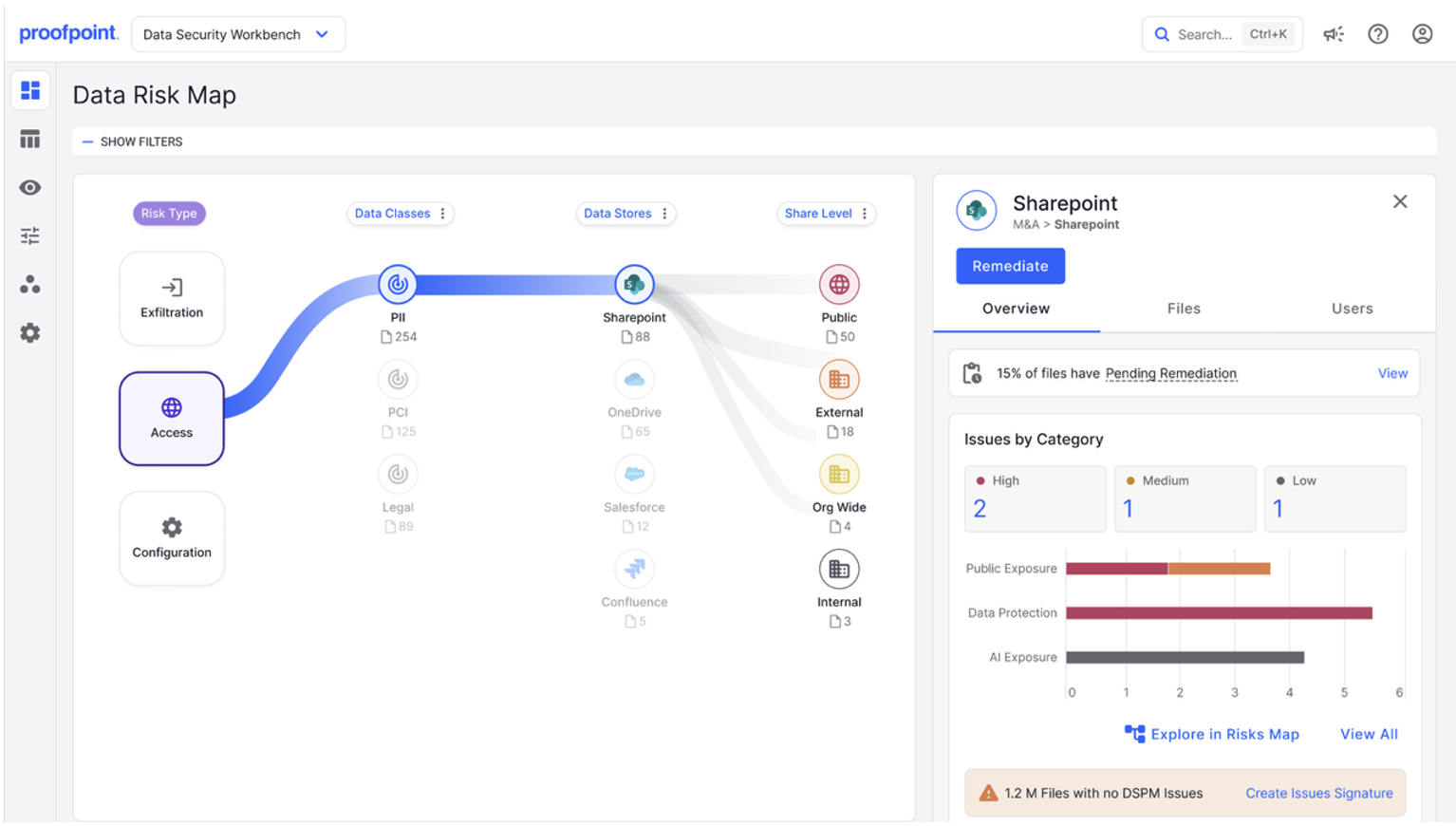Switch to the Files tab
The width and height of the screenshot is (1456, 826).
tap(1184, 309)
